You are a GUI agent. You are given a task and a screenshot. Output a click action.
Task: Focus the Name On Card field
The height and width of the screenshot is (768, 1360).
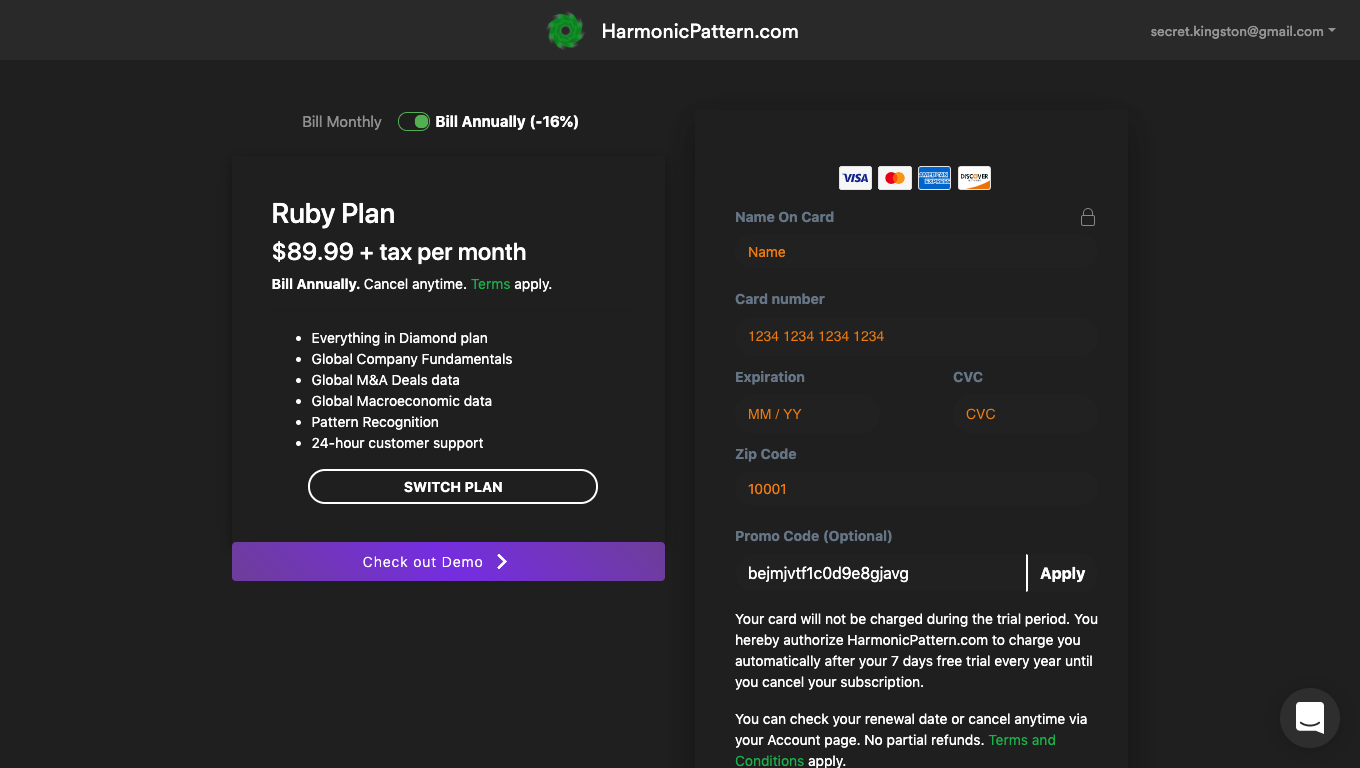915,252
